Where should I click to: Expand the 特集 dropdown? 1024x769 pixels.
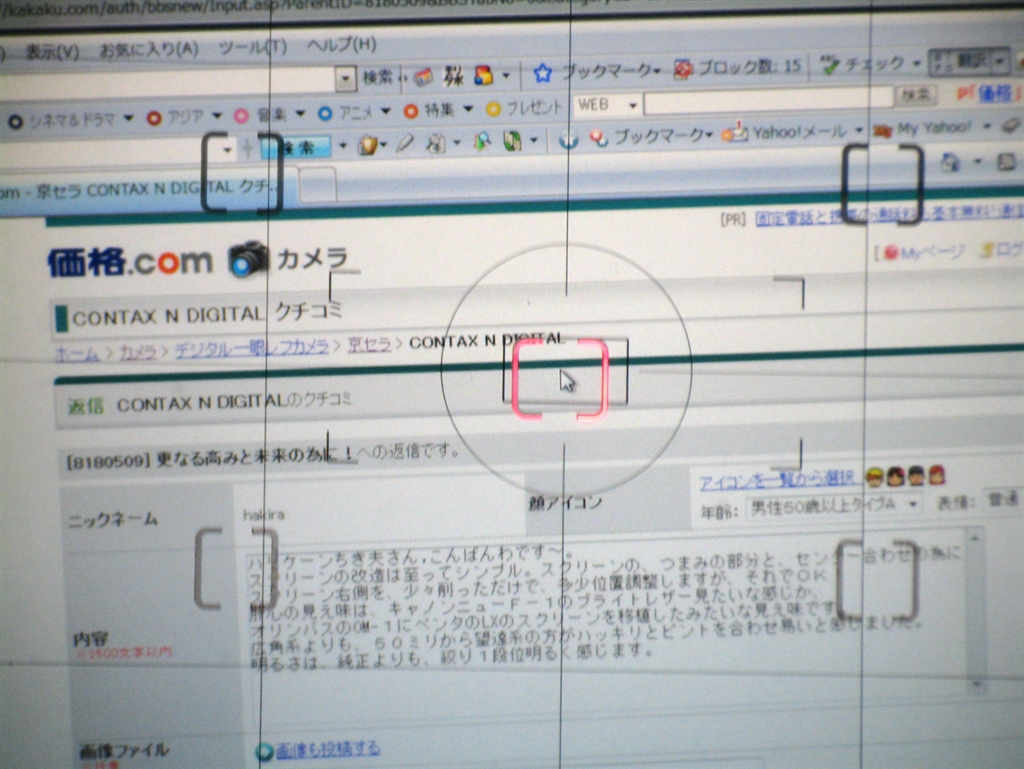(x=468, y=109)
